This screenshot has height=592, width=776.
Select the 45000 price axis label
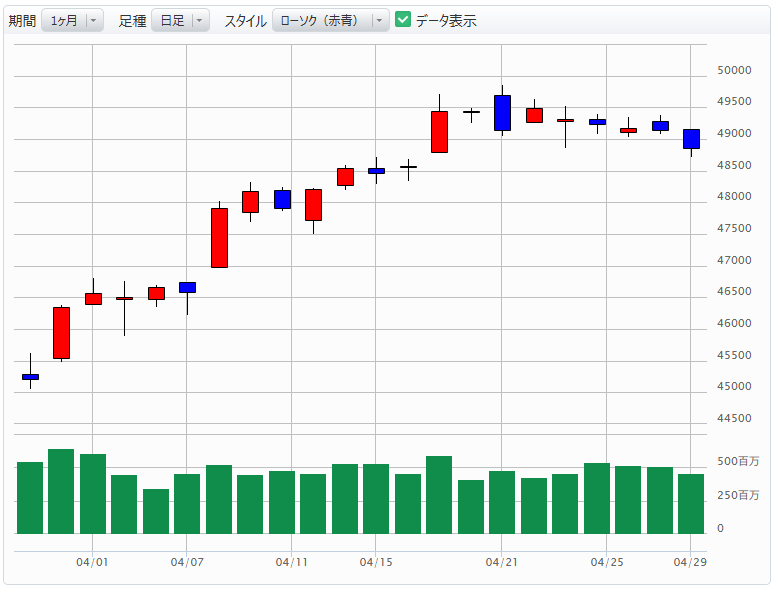pyautogui.click(x=734, y=387)
